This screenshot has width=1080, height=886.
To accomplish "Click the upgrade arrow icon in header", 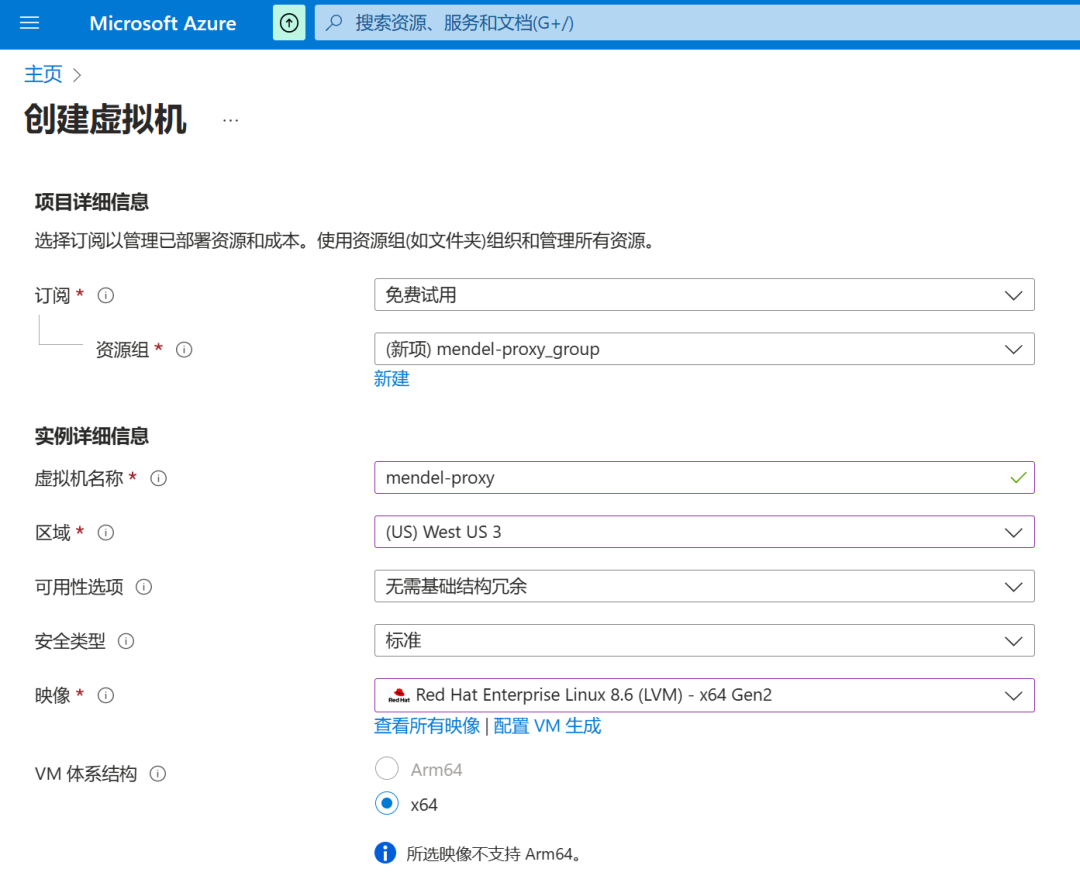I will [x=289, y=23].
